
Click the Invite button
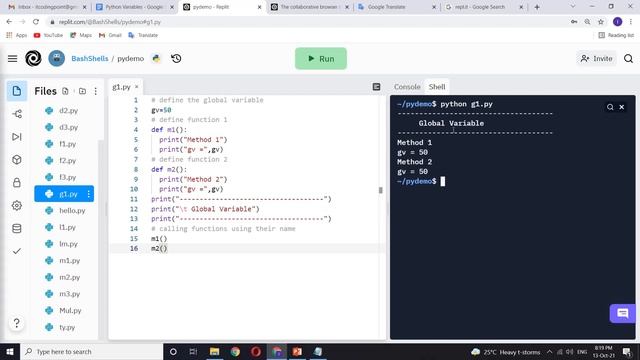pyautogui.click(x=596, y=58)
